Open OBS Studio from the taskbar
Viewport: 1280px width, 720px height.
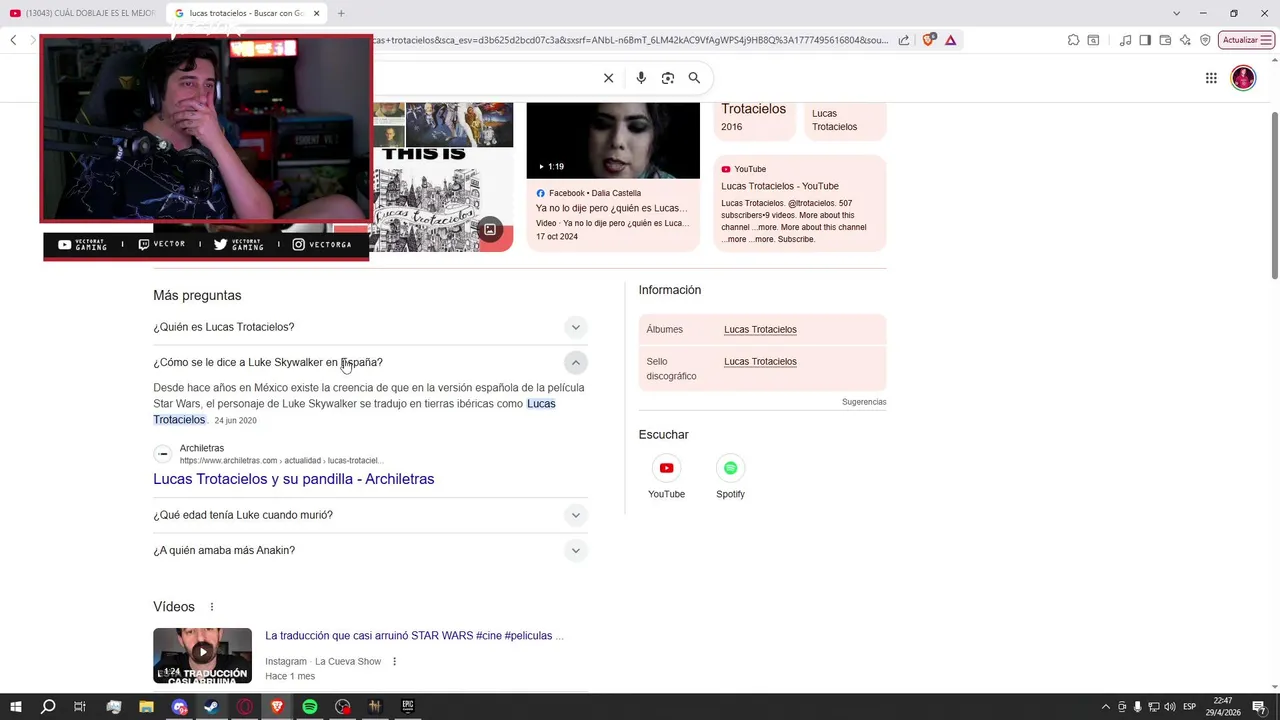343,707
